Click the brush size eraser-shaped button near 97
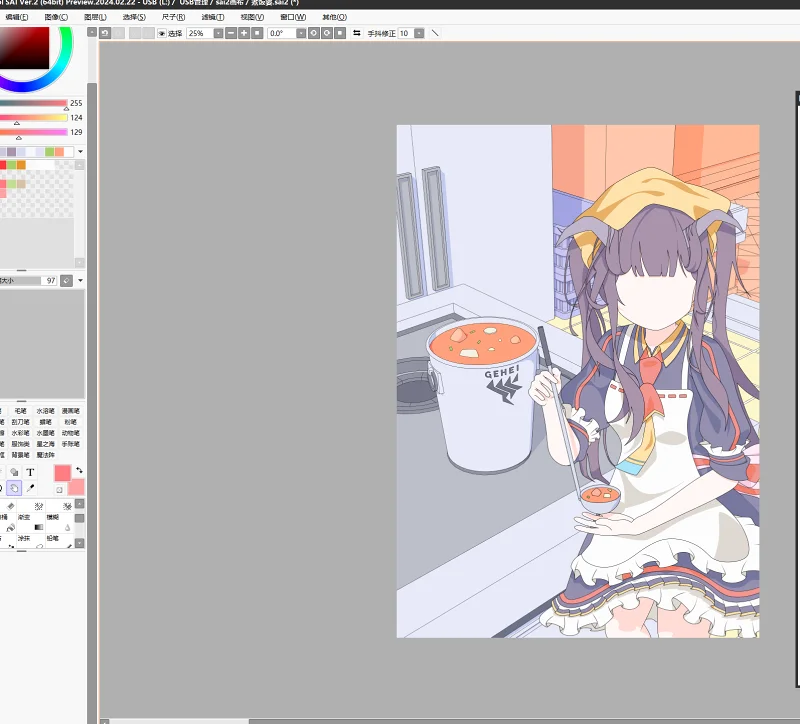 [66, 281]
